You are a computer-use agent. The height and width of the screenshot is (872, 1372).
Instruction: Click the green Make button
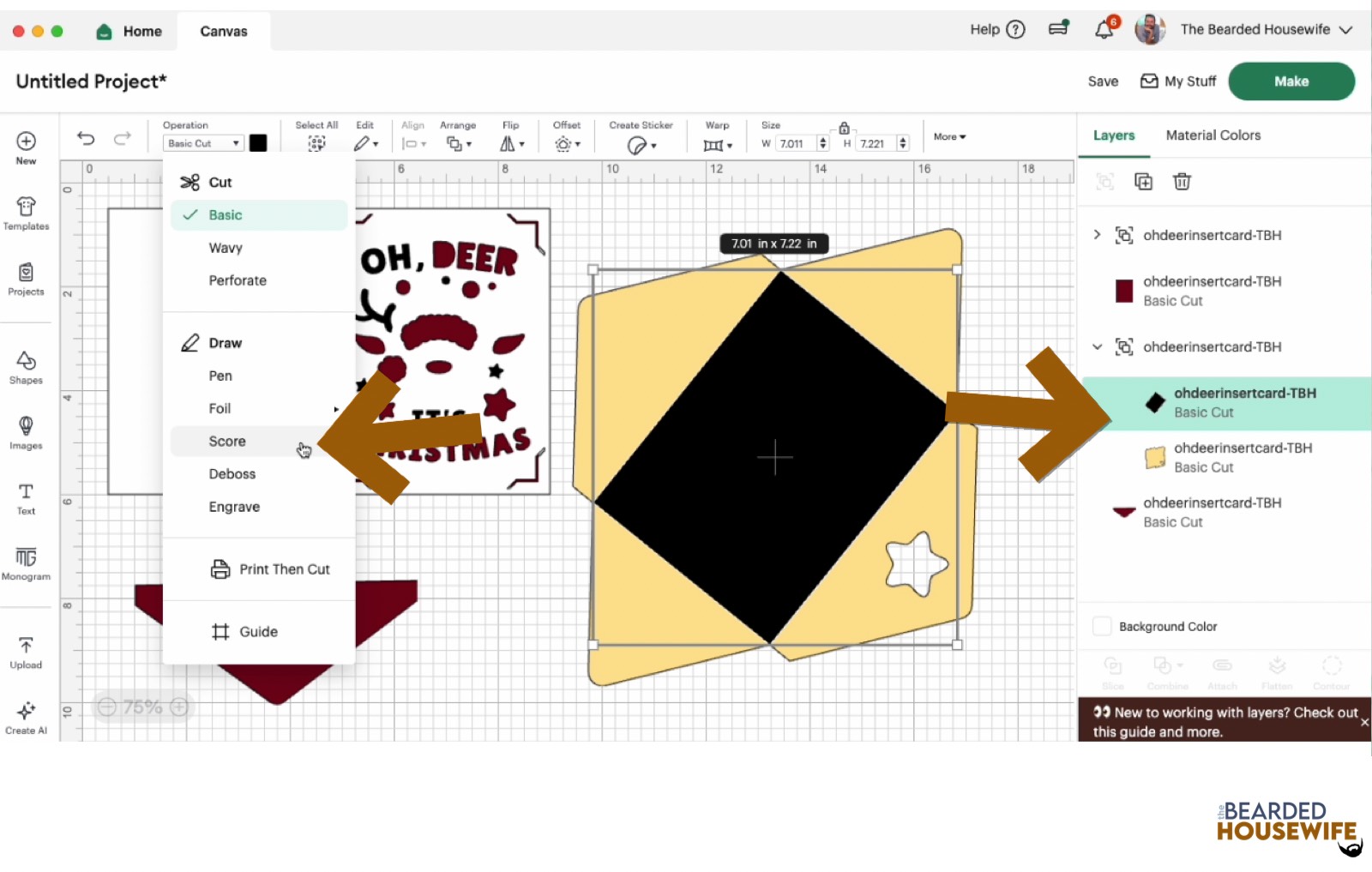click(1291, 81)
